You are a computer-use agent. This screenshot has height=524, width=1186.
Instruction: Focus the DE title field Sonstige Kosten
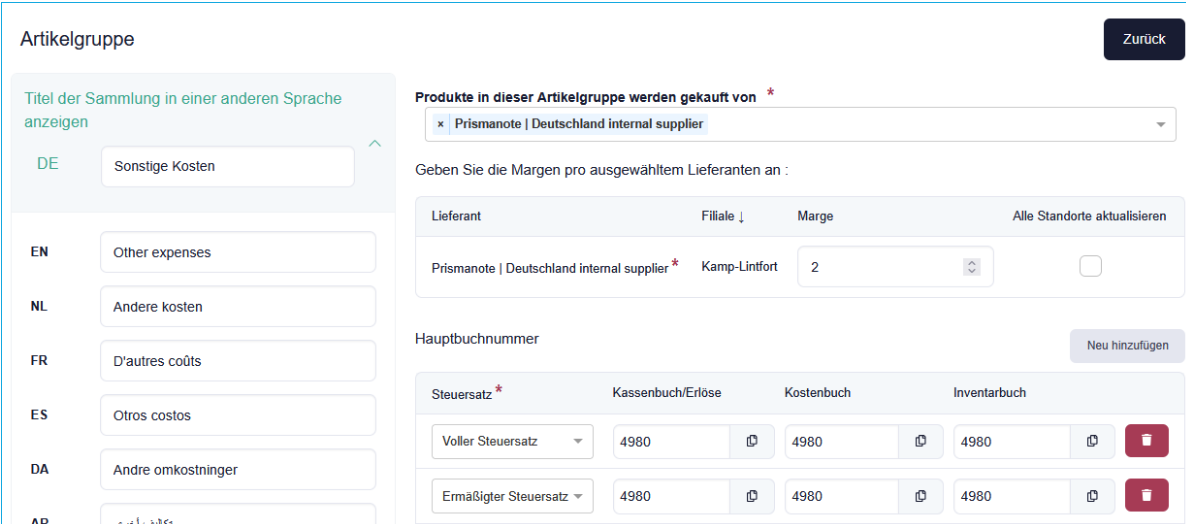click(227, 167)
